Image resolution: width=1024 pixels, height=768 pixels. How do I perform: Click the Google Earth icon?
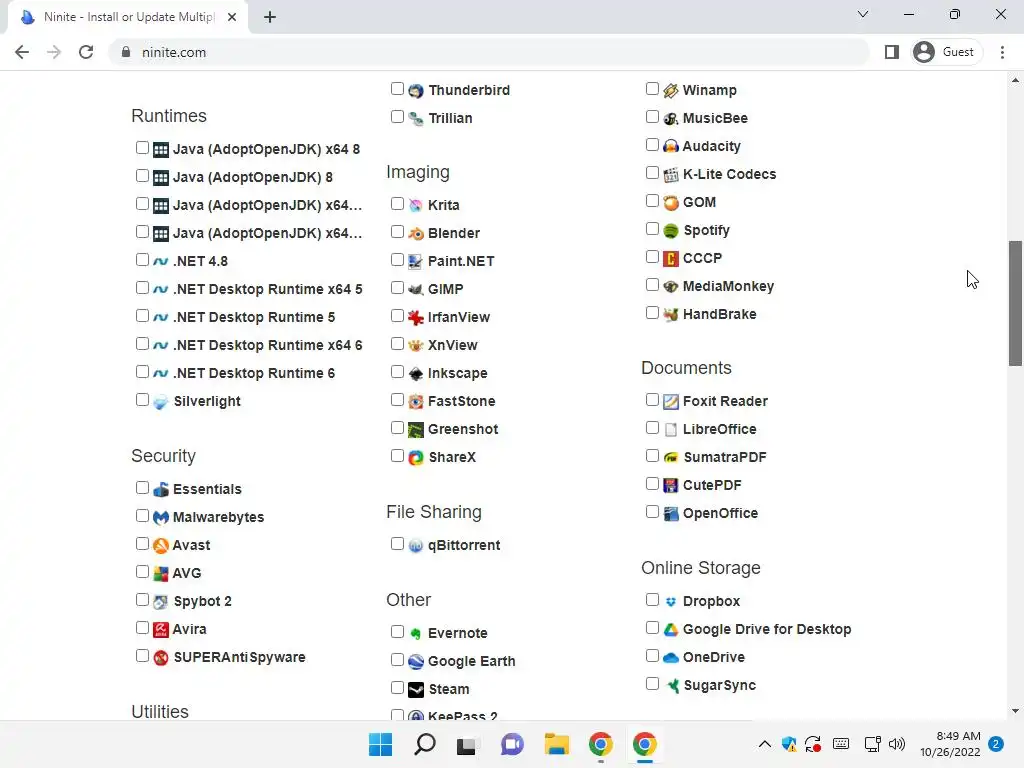click(x=416, y=662)
